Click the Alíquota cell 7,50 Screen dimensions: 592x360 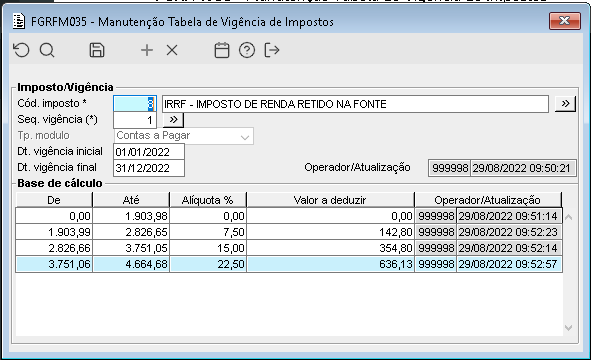208,232
